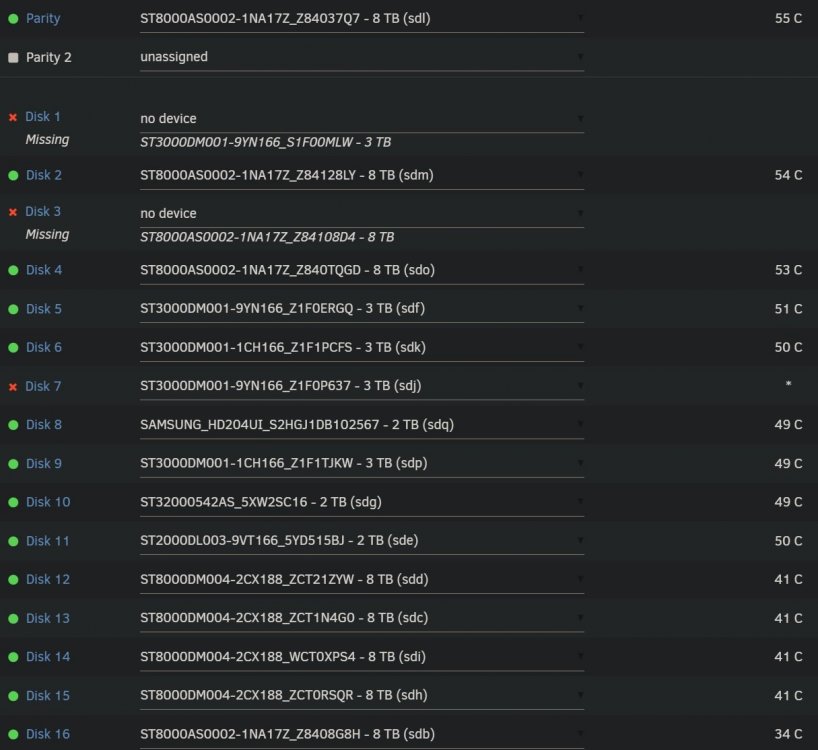Click the green status dot for Disk 2
Viewport: 818px width, 750px height.
tap(14, 175)
